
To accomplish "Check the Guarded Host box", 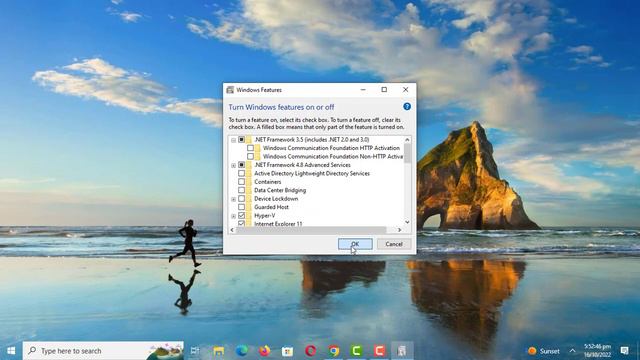I will point(241,207).
